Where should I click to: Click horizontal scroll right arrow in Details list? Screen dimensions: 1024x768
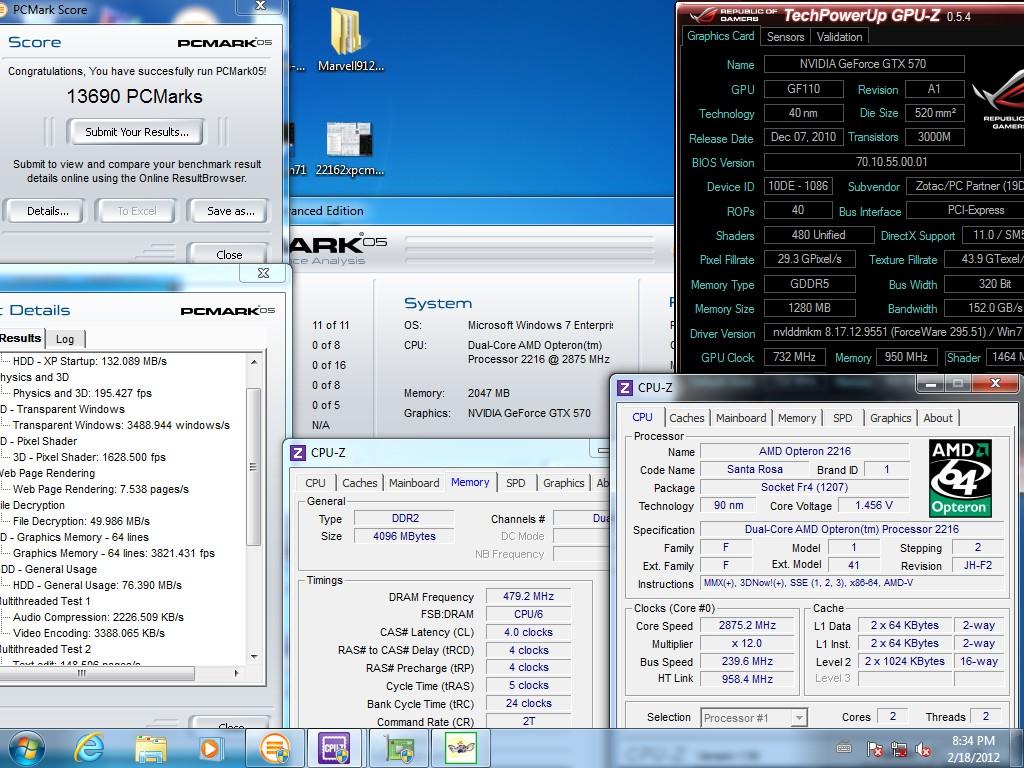point(236,673)
